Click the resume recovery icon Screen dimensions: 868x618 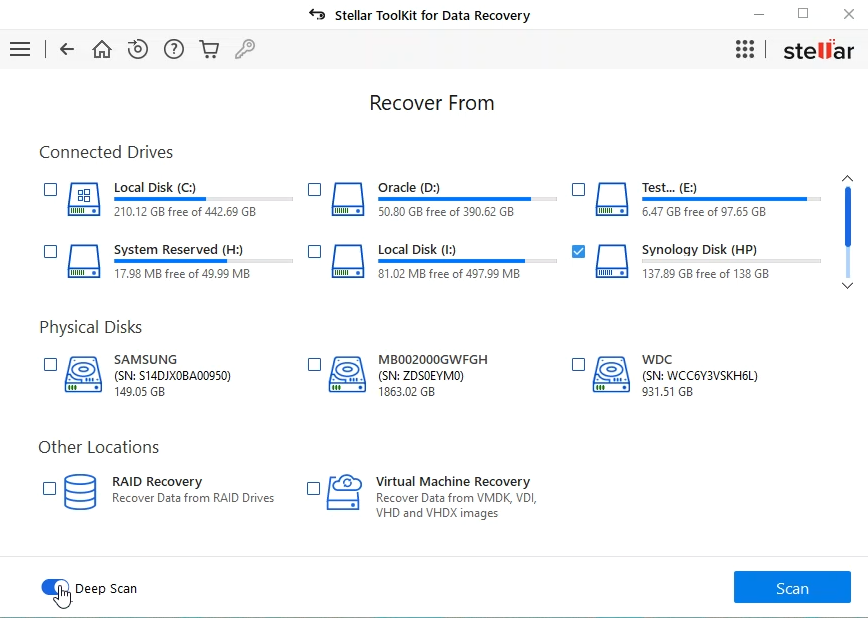click(x=137, y=49)
